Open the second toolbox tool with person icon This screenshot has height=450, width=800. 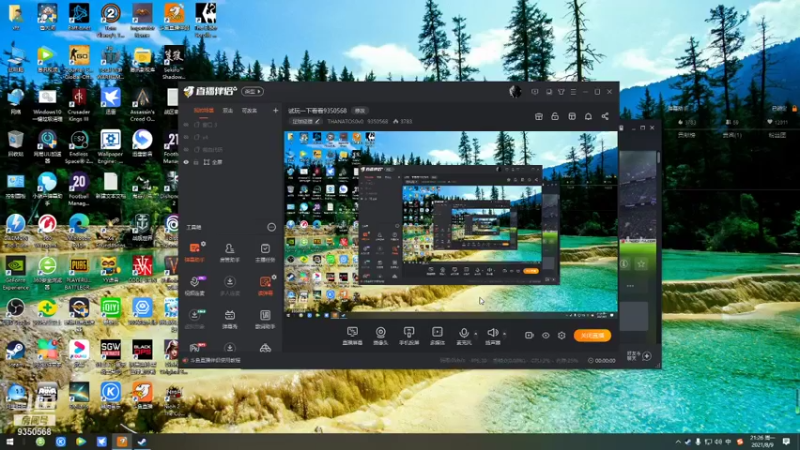230,252
